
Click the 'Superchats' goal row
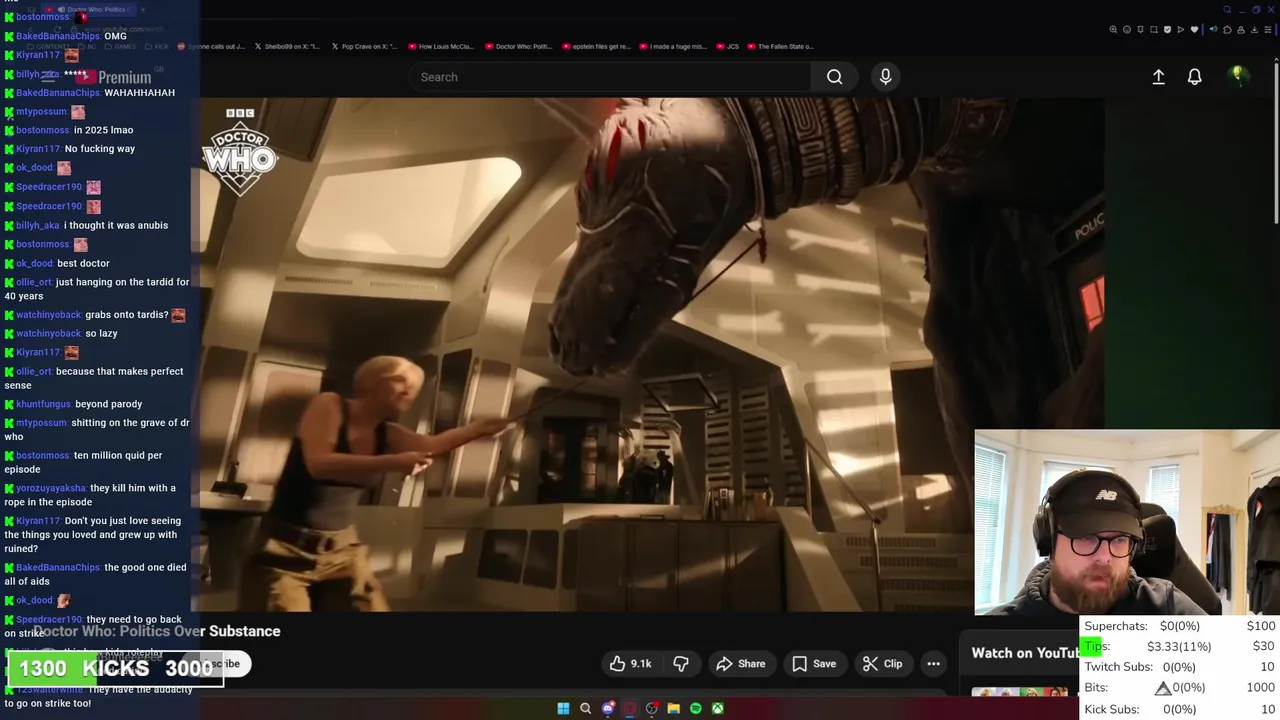pos(1179,626)
